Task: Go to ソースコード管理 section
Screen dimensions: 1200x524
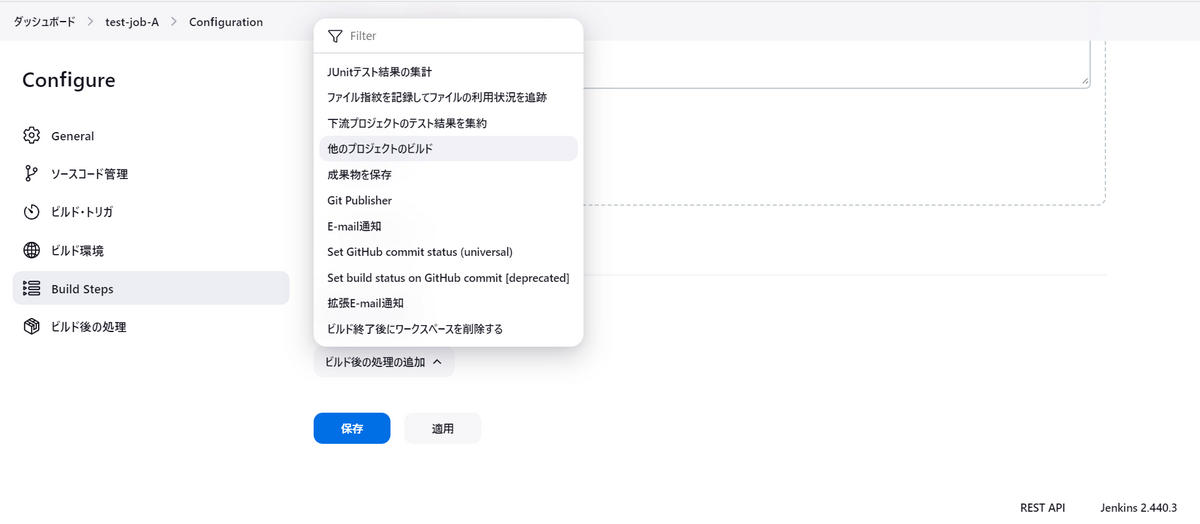Action: [151, 173]
